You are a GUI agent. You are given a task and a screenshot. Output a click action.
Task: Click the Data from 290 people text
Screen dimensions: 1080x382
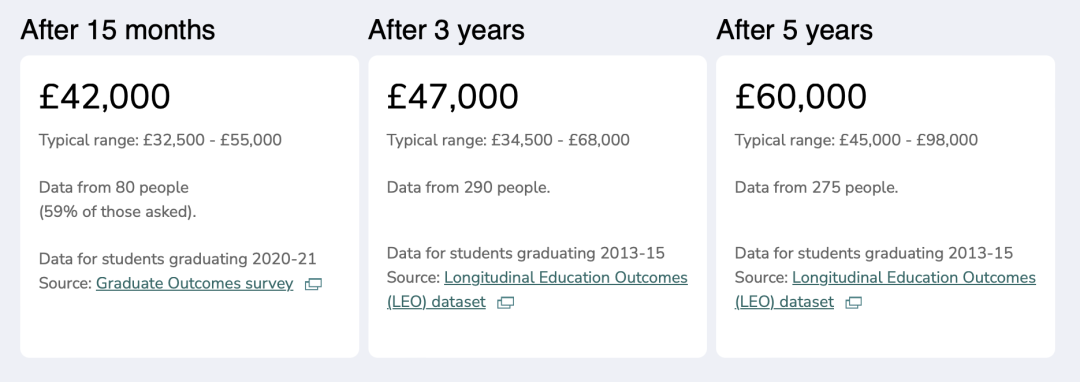point(468,188)
